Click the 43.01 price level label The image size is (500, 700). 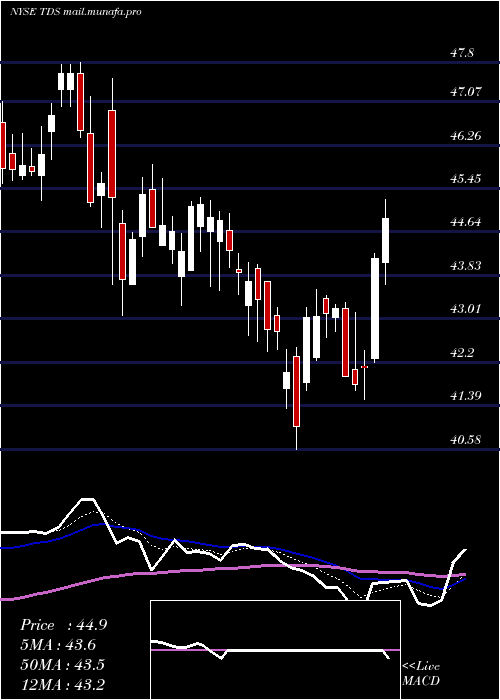pos(465,308)
